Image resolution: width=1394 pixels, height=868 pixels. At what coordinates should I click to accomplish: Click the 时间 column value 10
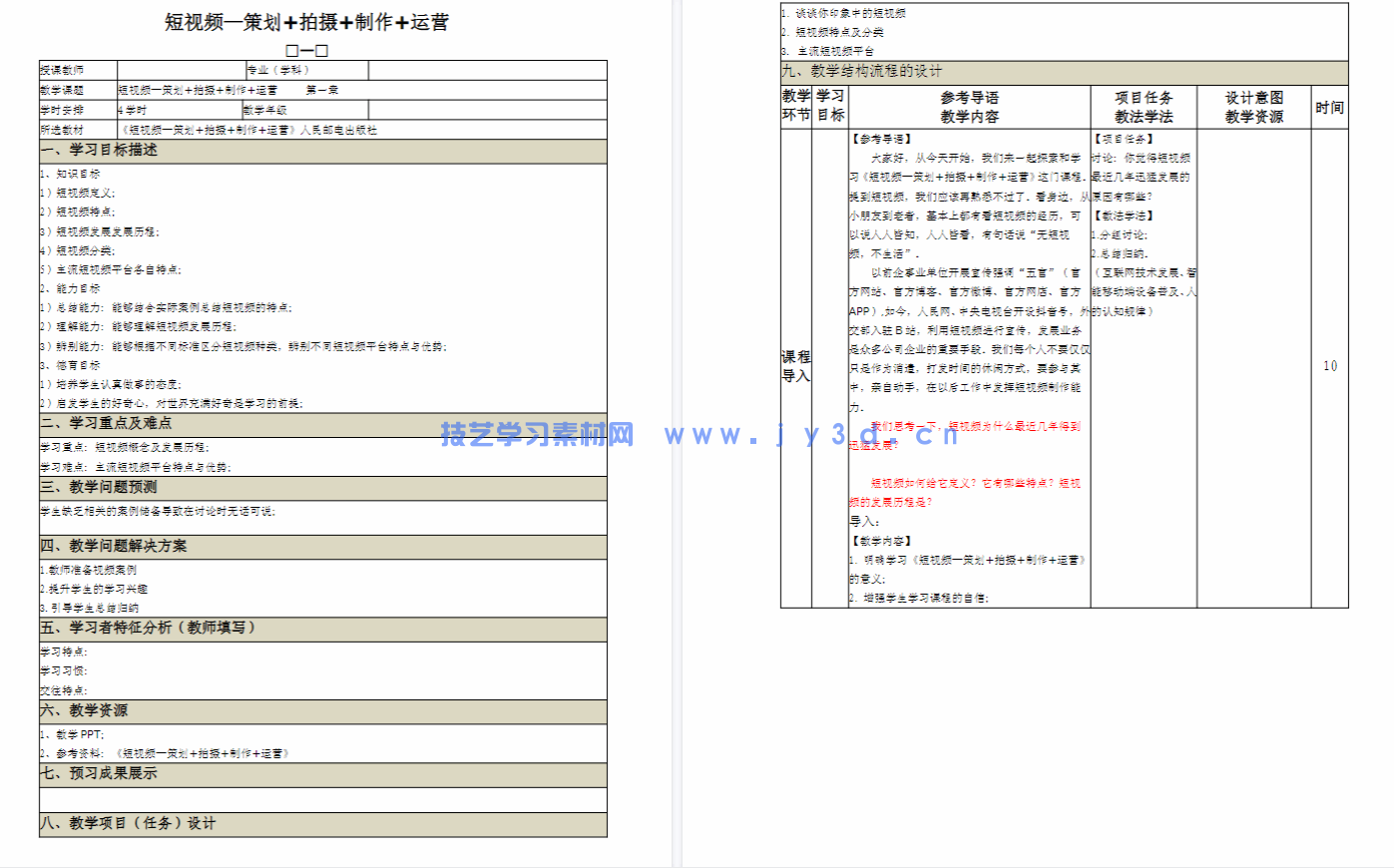[x=1328, y=367]
